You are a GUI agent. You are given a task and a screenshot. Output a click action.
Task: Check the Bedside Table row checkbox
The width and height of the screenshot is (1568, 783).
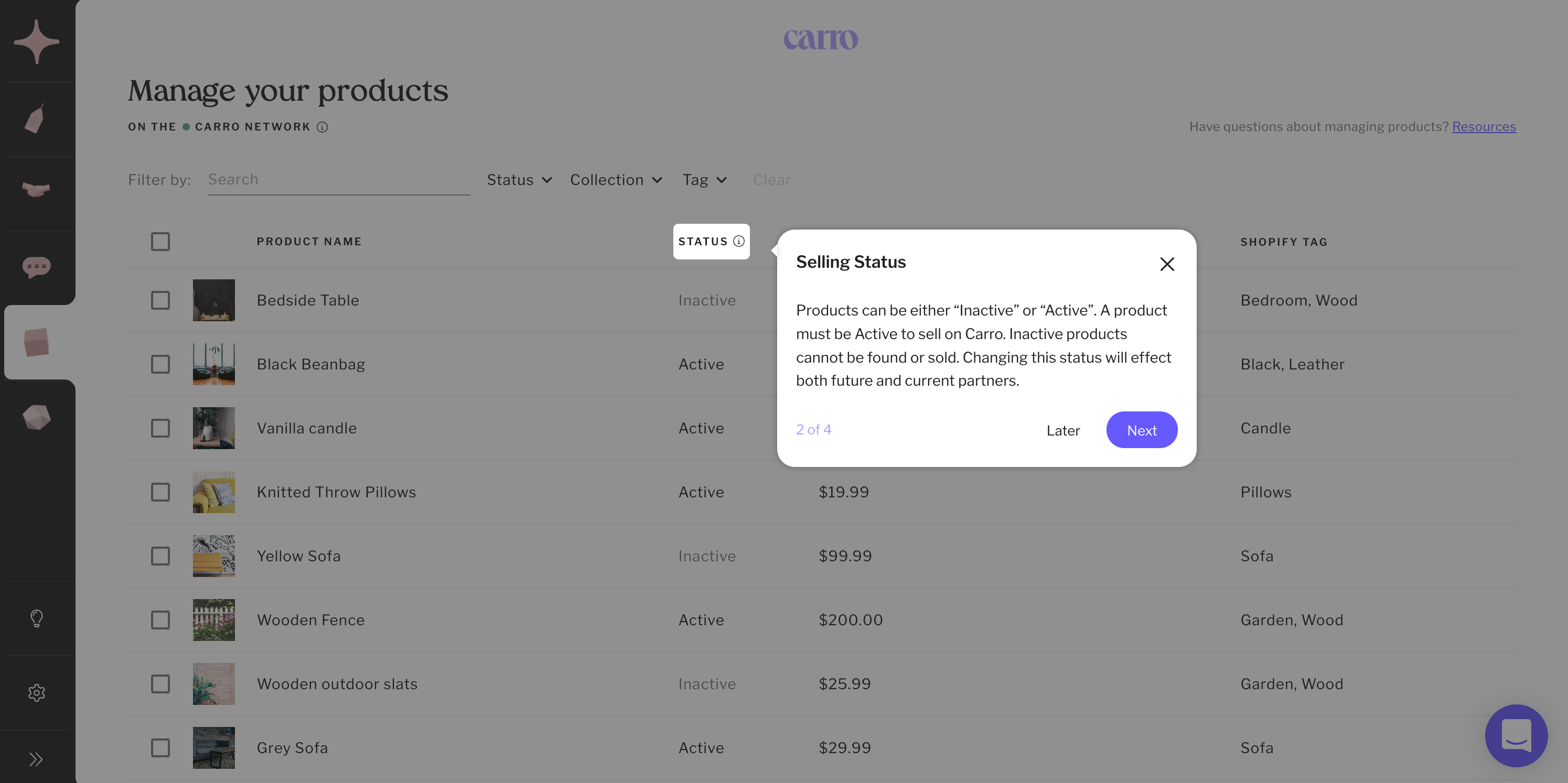pyautogui.click(x=160, y=300)
